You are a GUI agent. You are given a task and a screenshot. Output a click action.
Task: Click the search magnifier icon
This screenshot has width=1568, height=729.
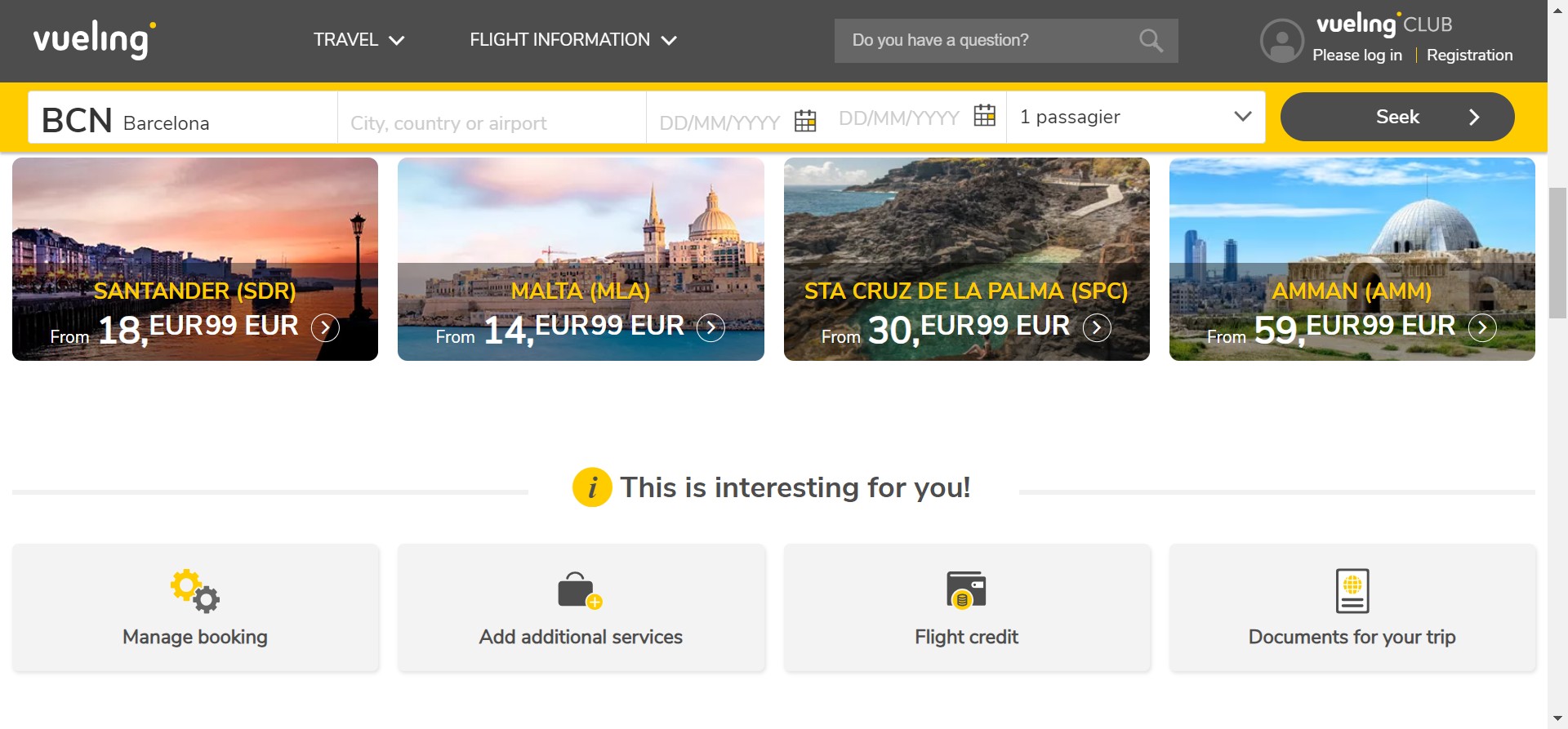point(1151,40)
